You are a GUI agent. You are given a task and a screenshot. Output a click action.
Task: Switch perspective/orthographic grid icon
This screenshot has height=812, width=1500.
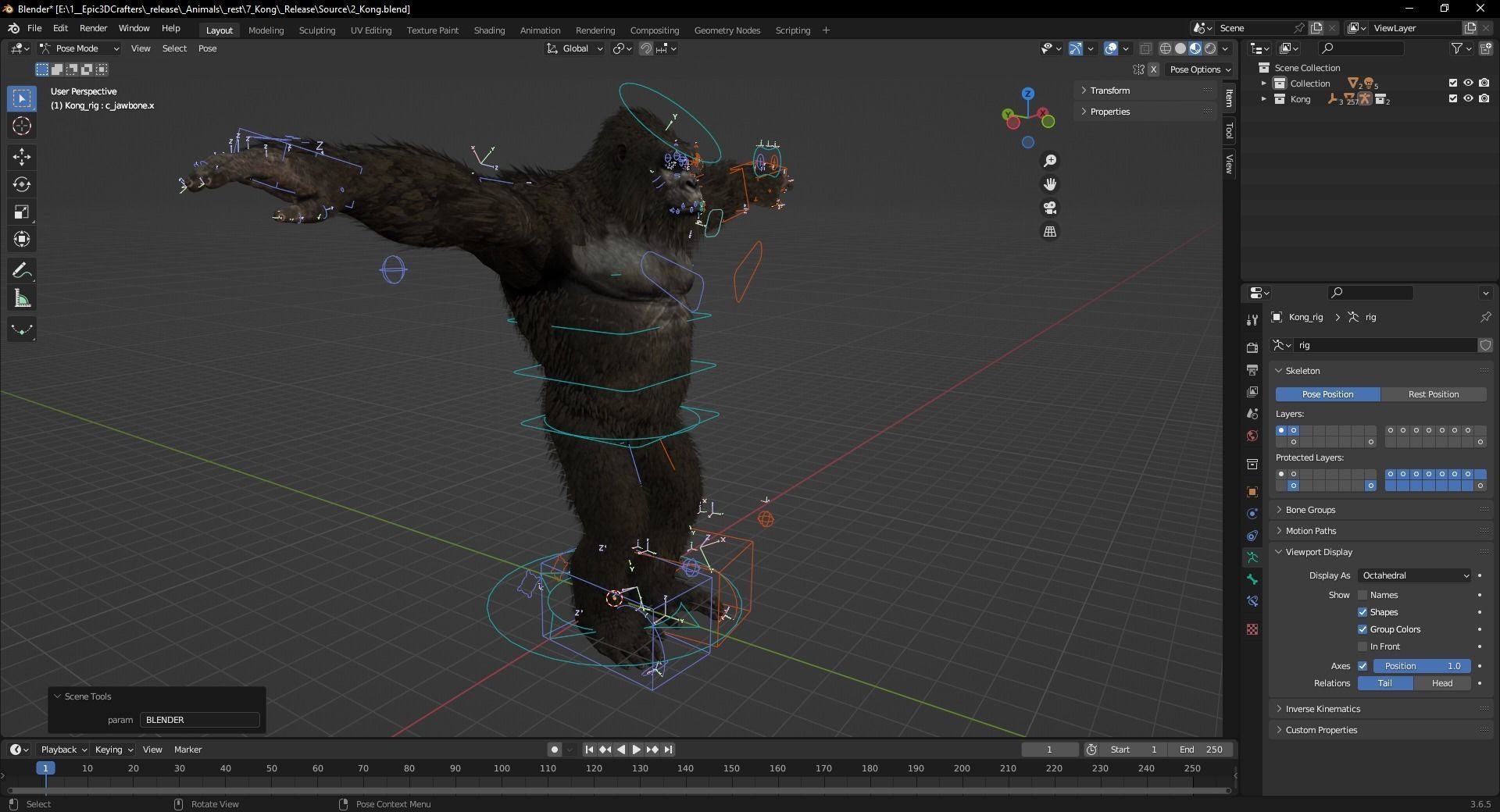coord(1050,232)
